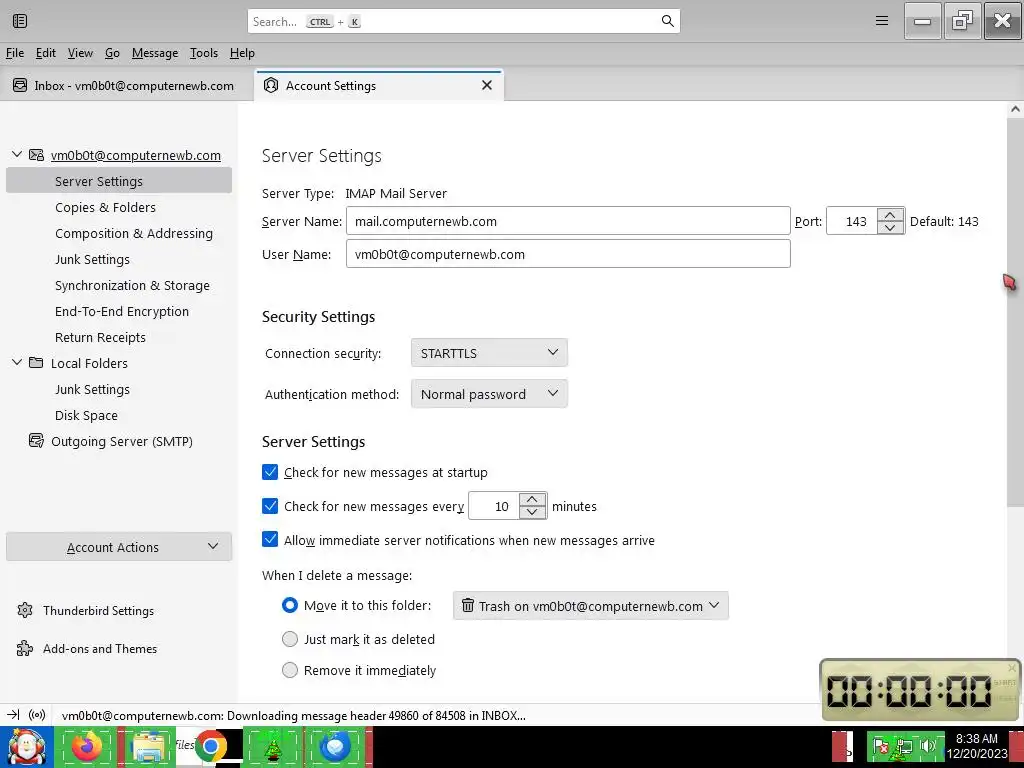Click the online status icon in status bar
This screenshot has width=1024, height=768.
37,714
